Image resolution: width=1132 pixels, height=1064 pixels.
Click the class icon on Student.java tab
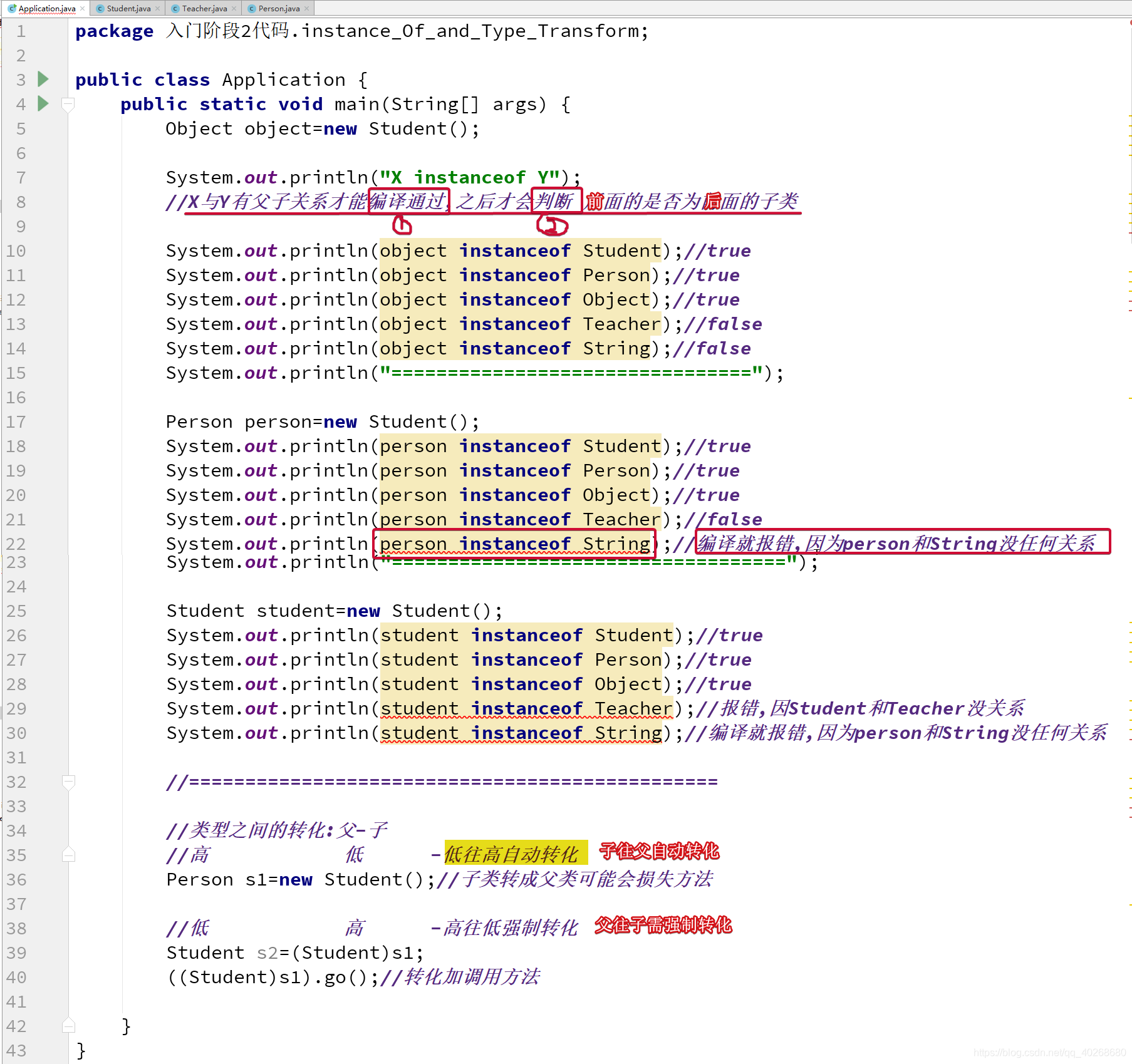pos(100,8)
